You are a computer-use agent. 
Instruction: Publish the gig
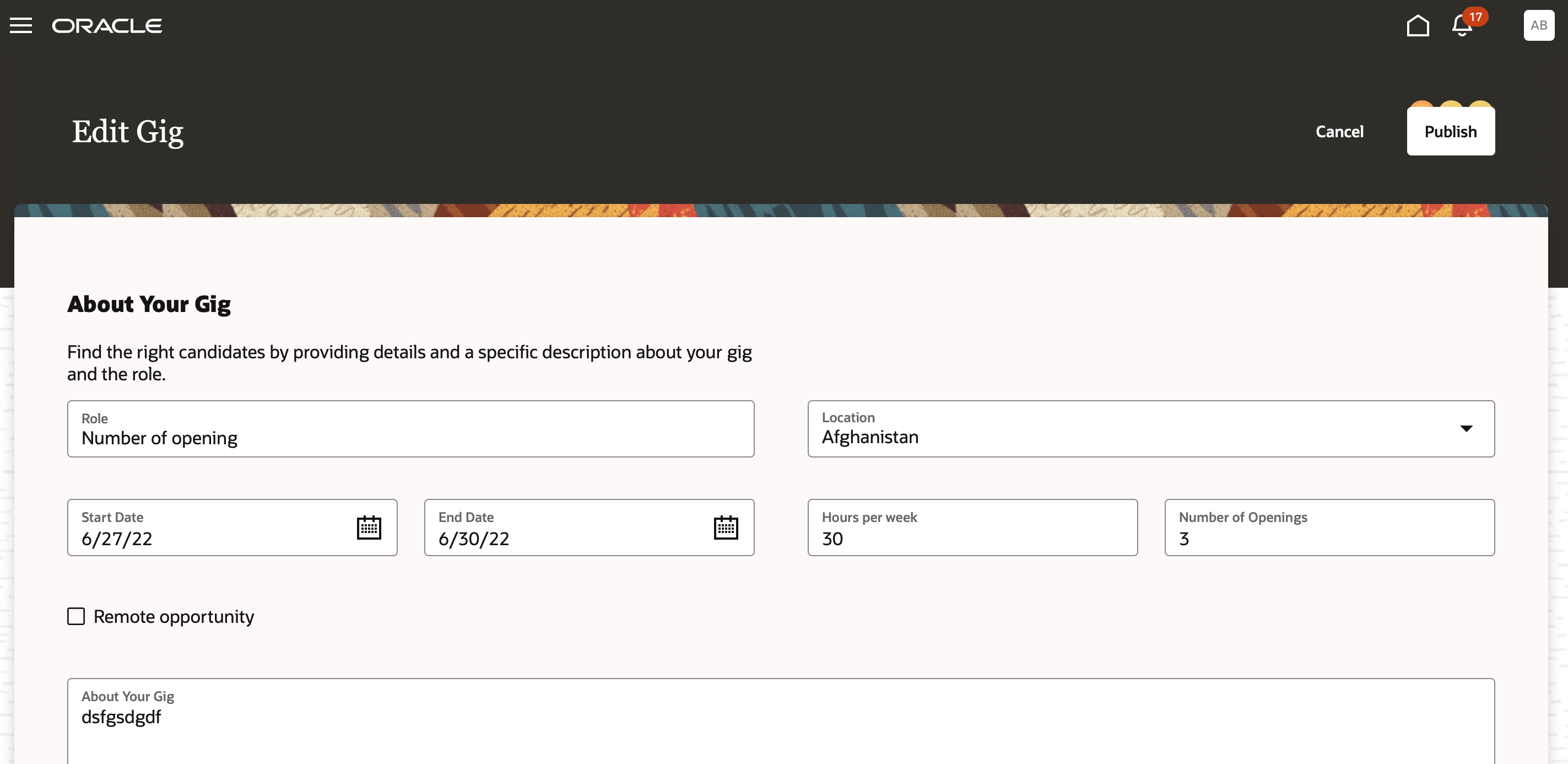(x=1451, y=132)
